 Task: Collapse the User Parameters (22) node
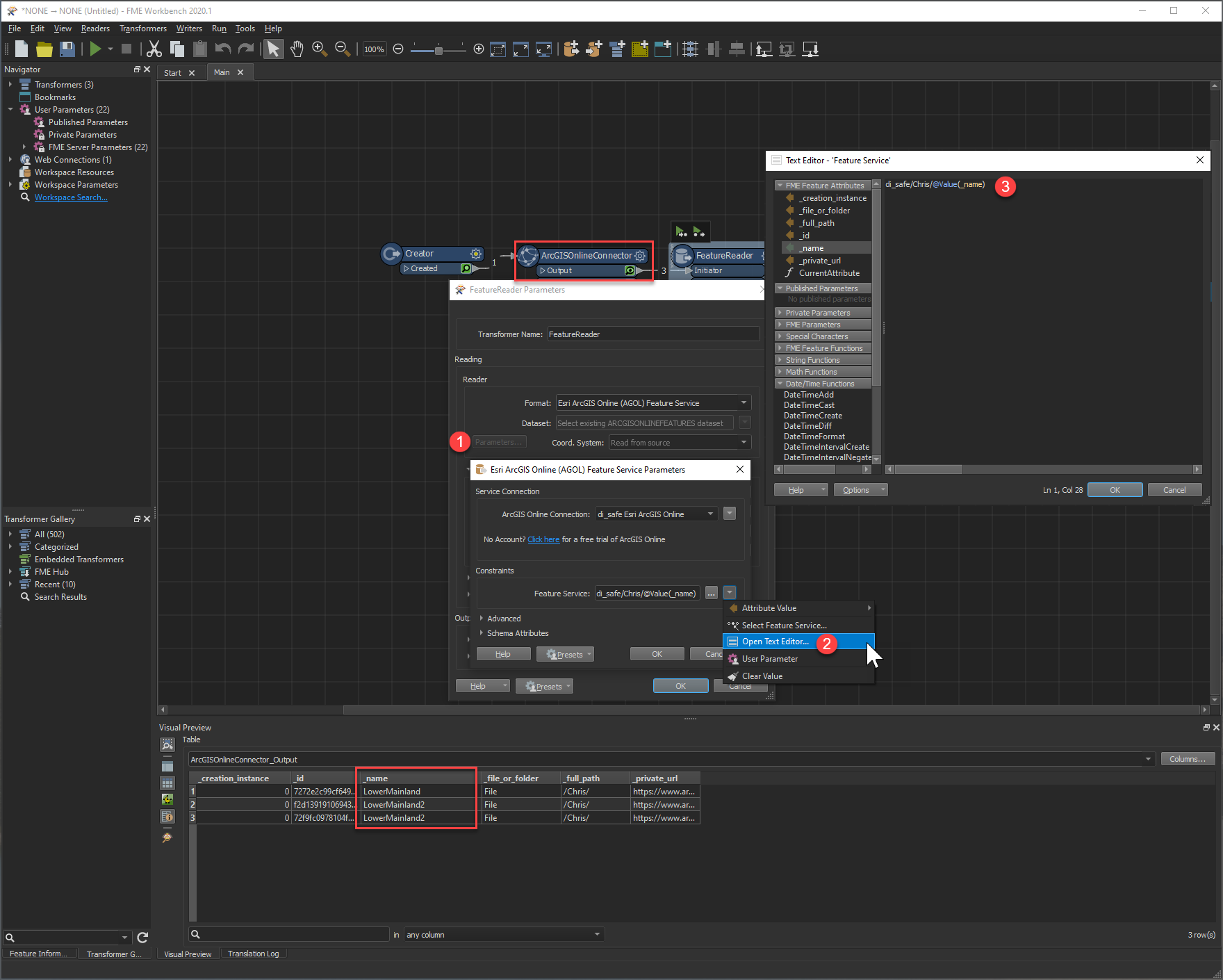pos(10,110)
